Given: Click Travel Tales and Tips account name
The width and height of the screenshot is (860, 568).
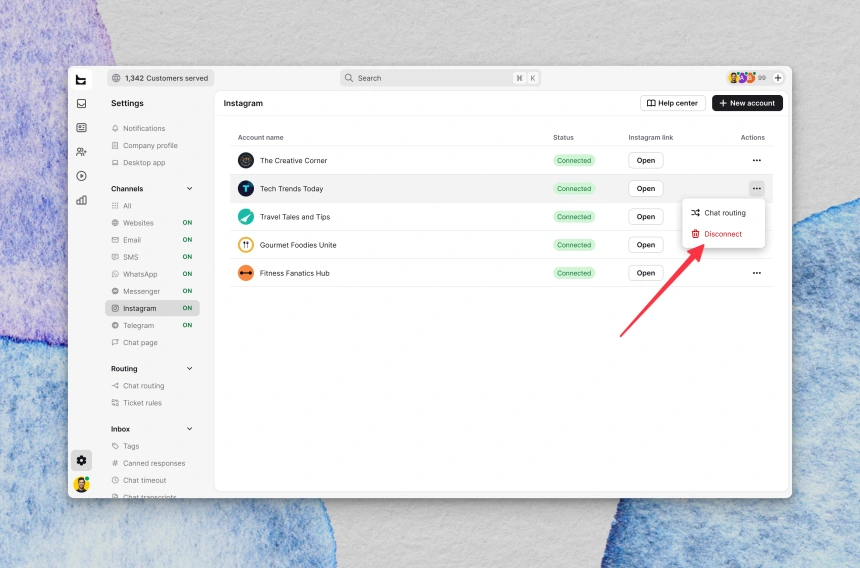Looking at the screenshot, I should (295, 217).
